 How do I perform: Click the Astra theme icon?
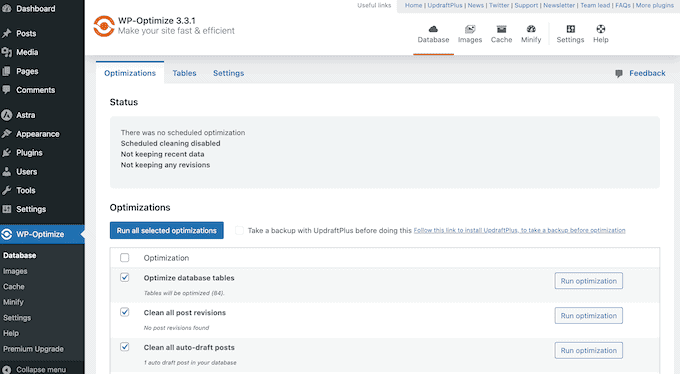point(7,115)
